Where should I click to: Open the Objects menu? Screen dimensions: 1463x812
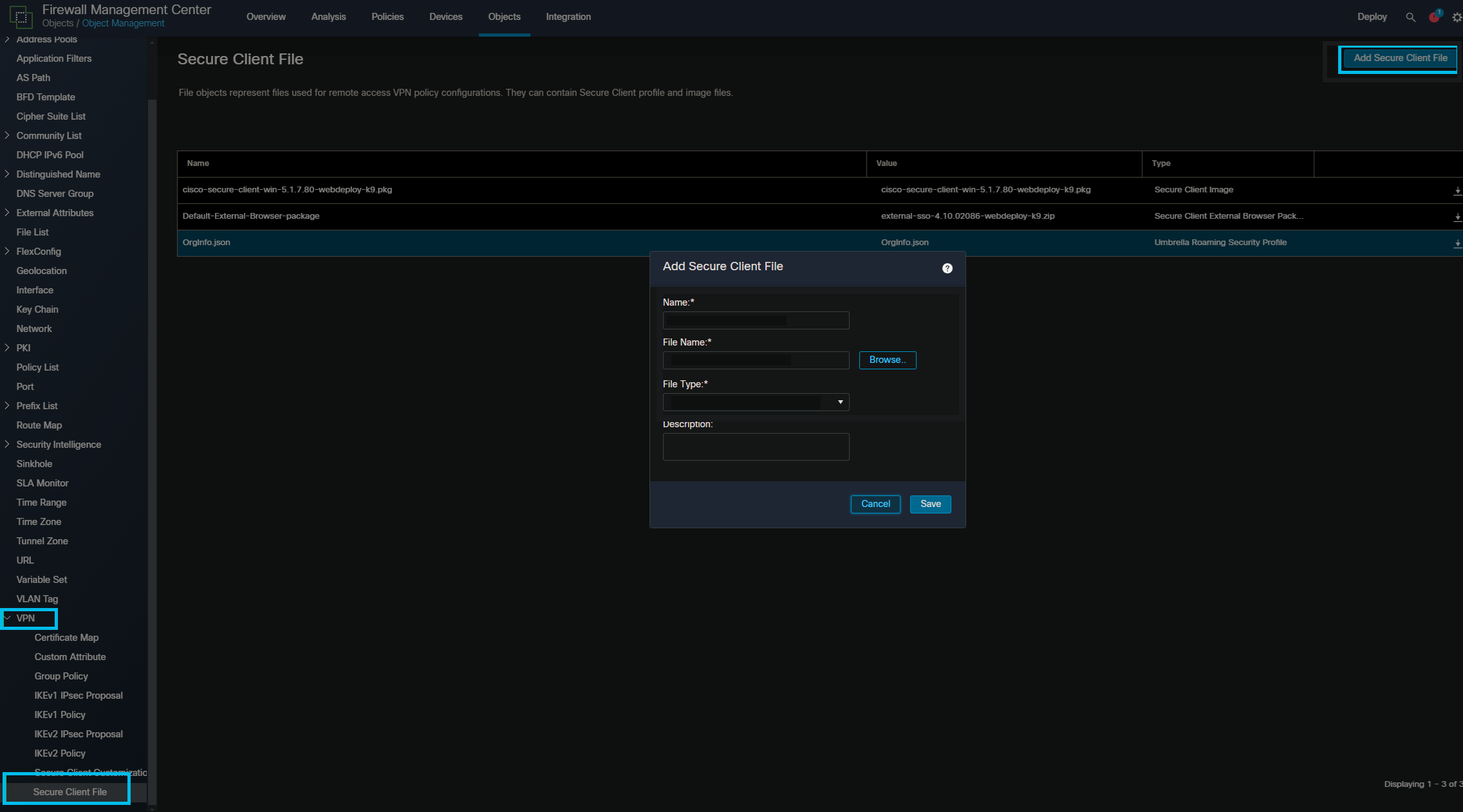pos(504,17)
